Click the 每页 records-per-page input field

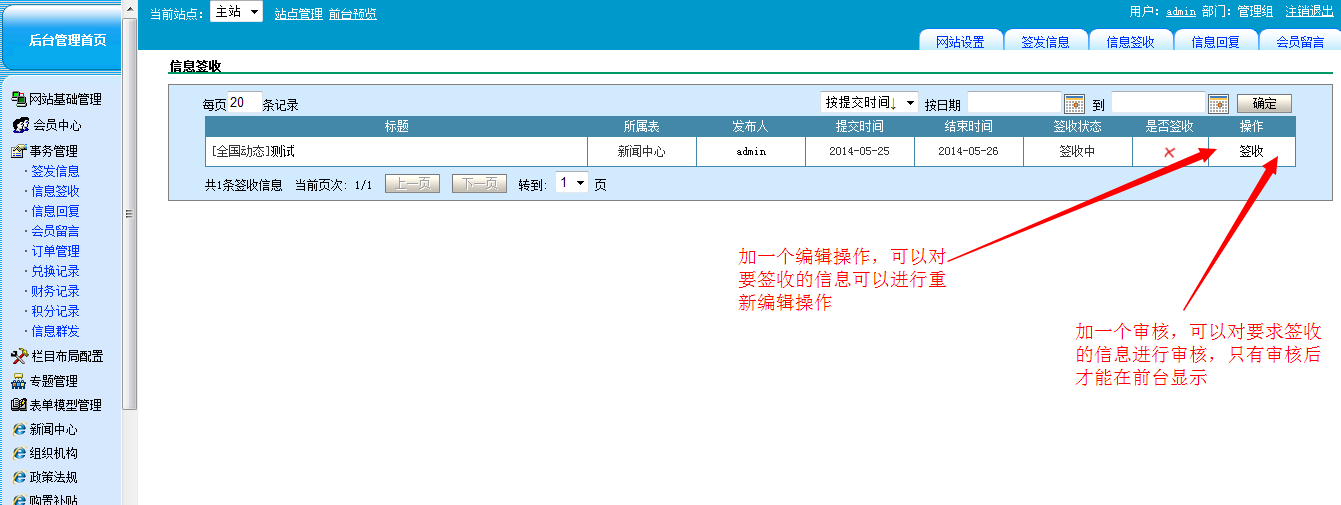[x=244, y=103]
